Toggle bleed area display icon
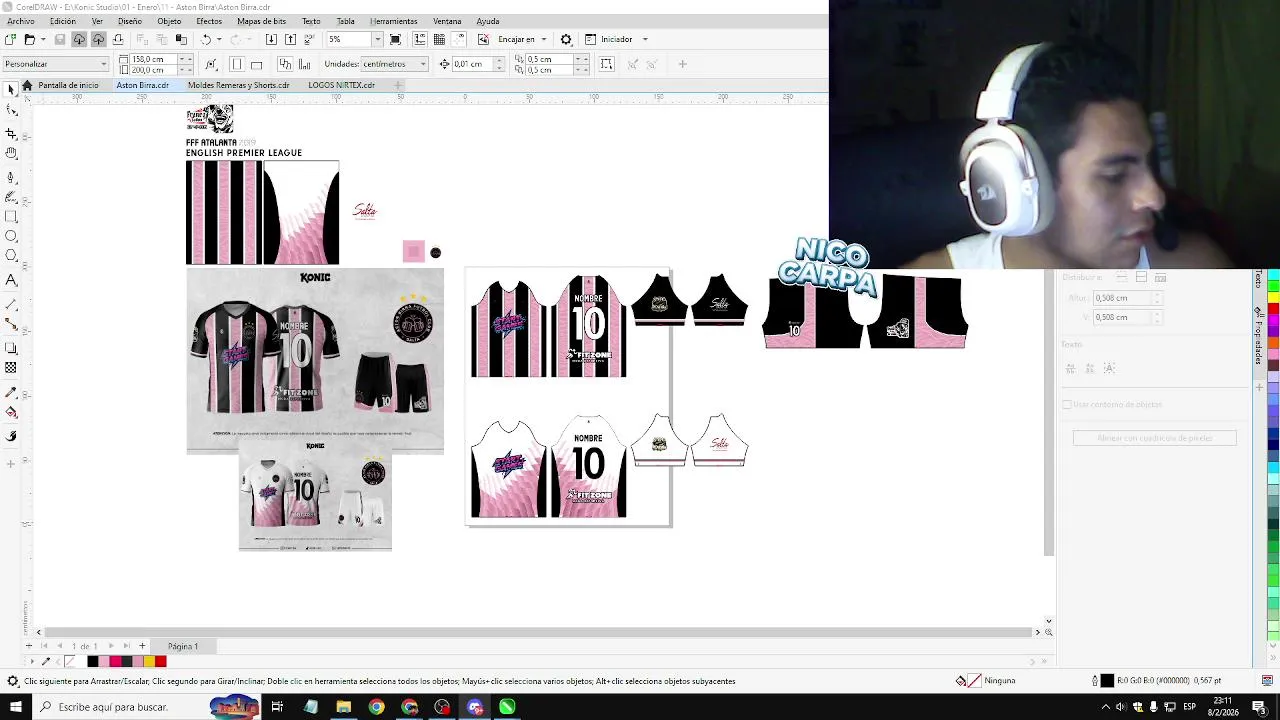1280x720 pixels. (x=606, y=64)
